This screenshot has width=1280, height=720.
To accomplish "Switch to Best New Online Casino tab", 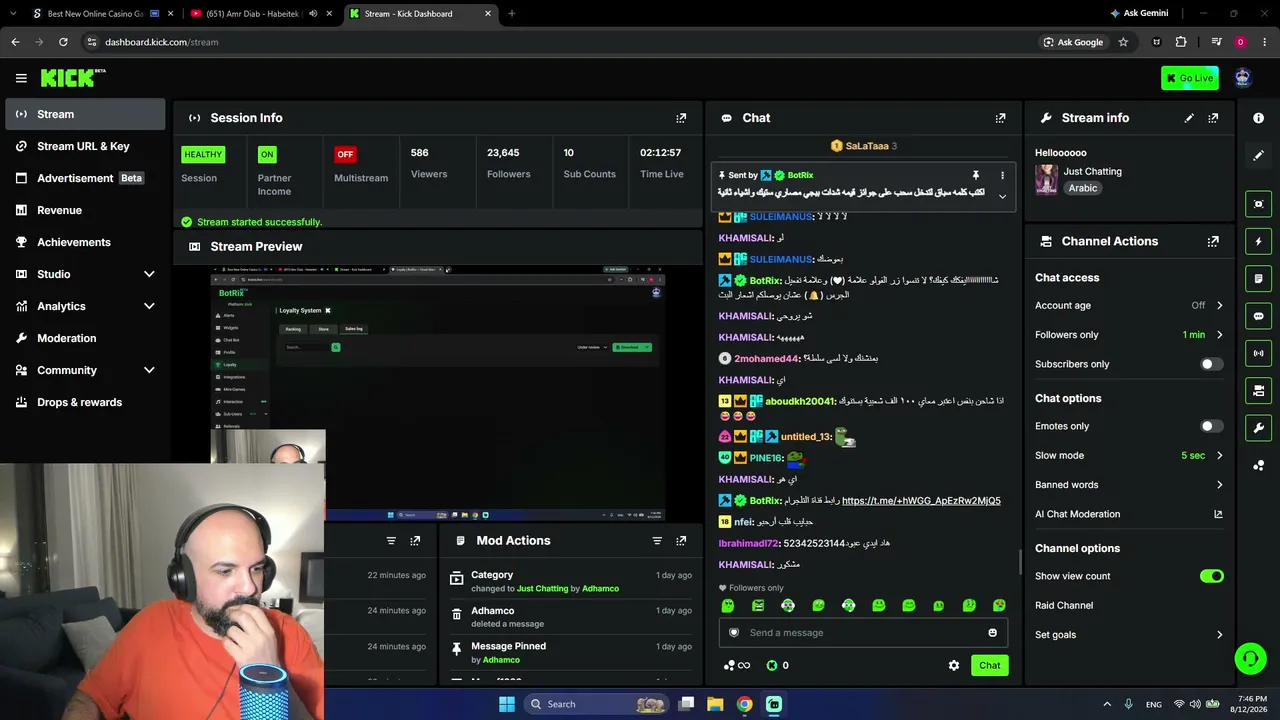I will [x=95, y=14].
